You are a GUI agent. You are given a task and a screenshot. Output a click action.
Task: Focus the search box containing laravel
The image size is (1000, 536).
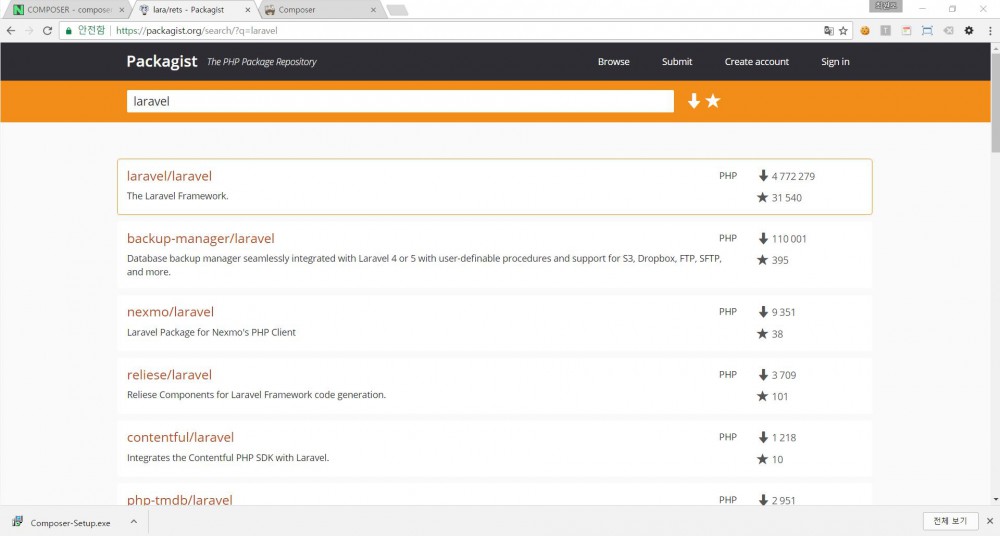click(x=400, y=101)
